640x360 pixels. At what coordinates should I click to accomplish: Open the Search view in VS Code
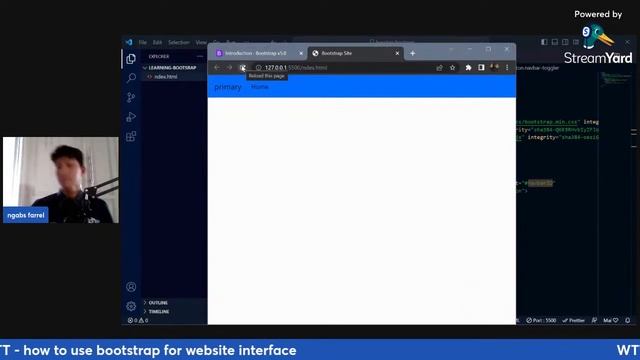pyautogui.click(x=131, y=78)
